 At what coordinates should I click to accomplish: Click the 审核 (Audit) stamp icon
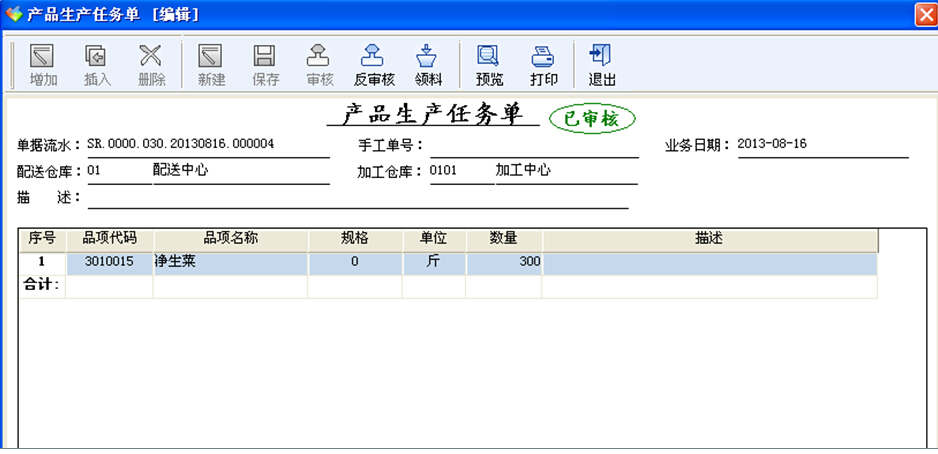319,65
